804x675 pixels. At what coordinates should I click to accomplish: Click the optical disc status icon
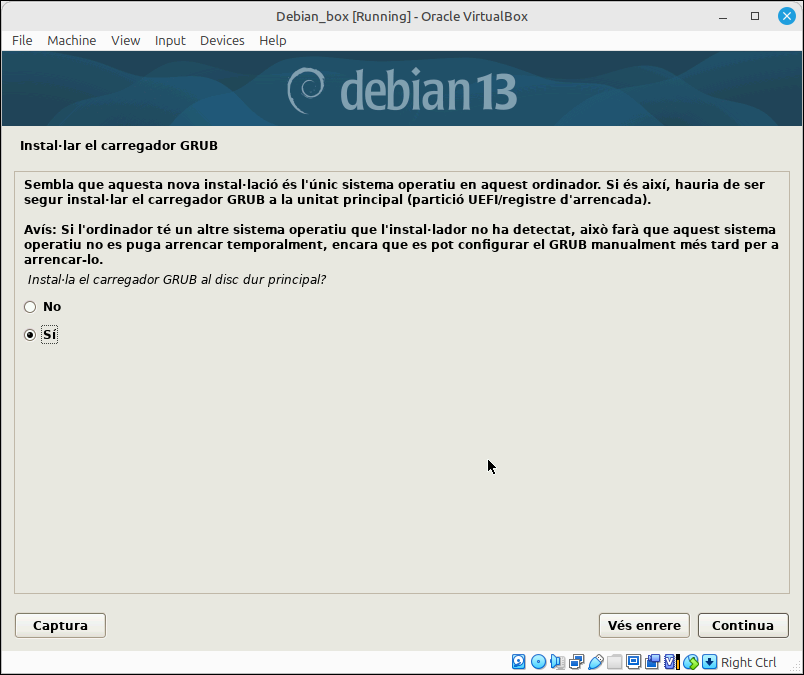[538, 662]
